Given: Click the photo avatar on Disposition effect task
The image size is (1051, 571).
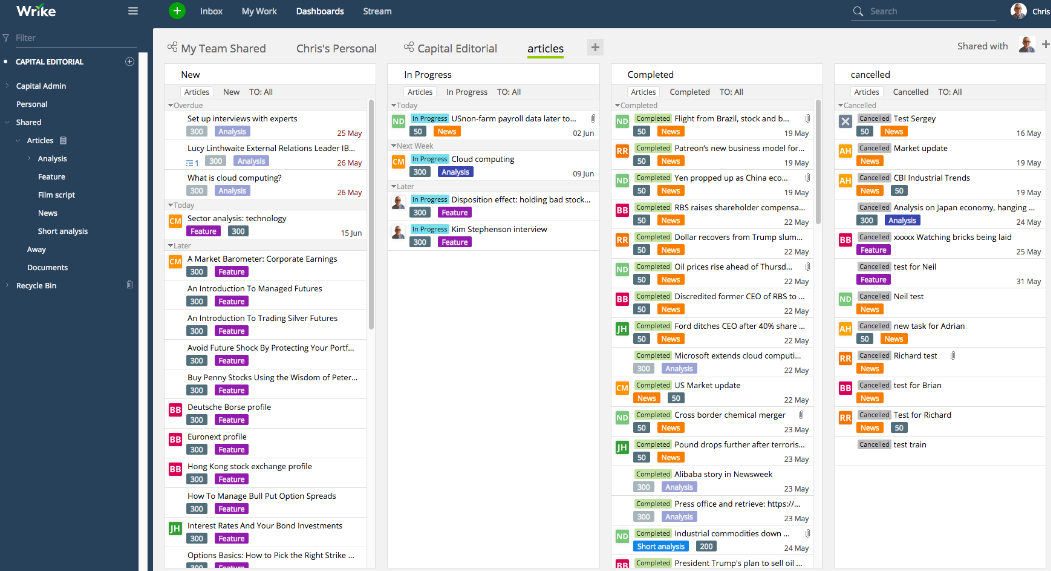Looking at the screenshot, I should [x=398, y=202].
